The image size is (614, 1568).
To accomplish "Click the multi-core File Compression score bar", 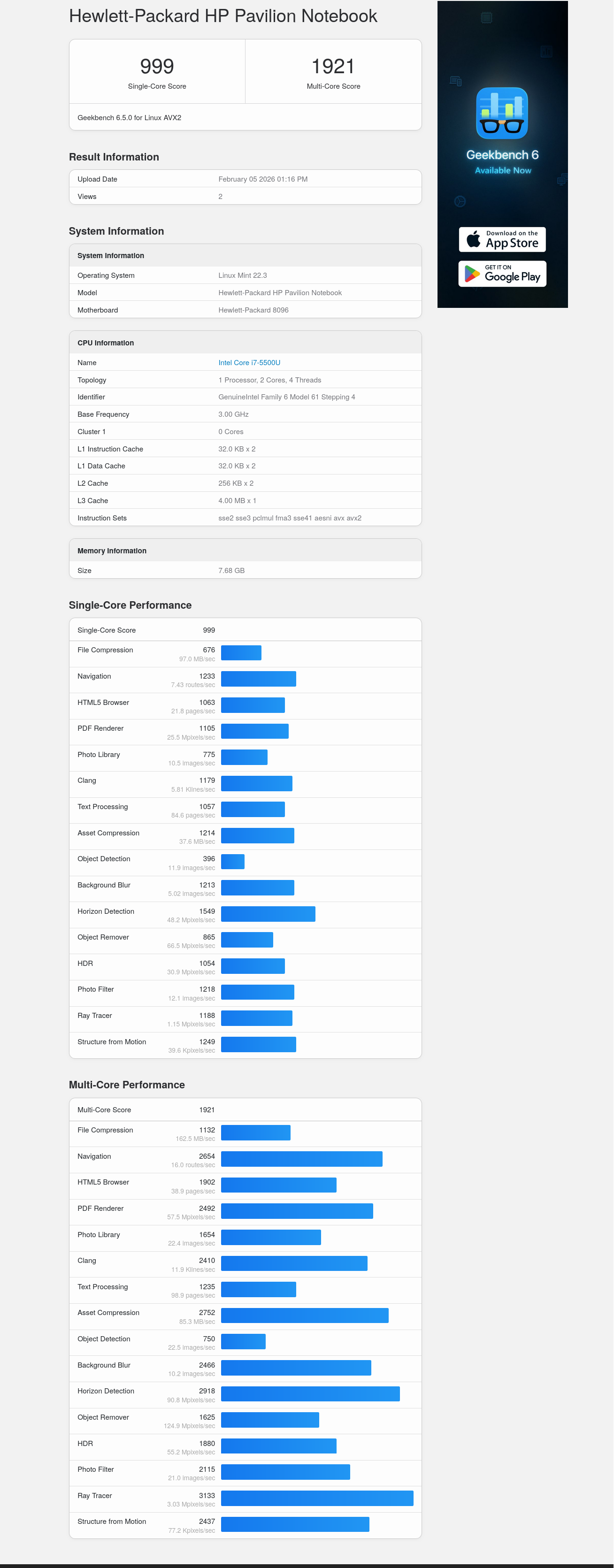I will point(255,1132).
